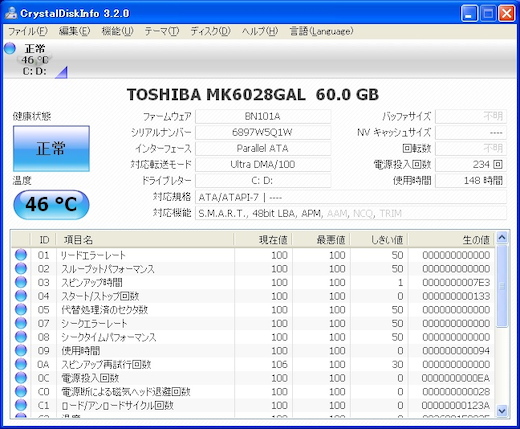The image size is (520, 429).
Task: Click the firmware field BN101A
Action: pyautogui.click(x=263, y=117)
